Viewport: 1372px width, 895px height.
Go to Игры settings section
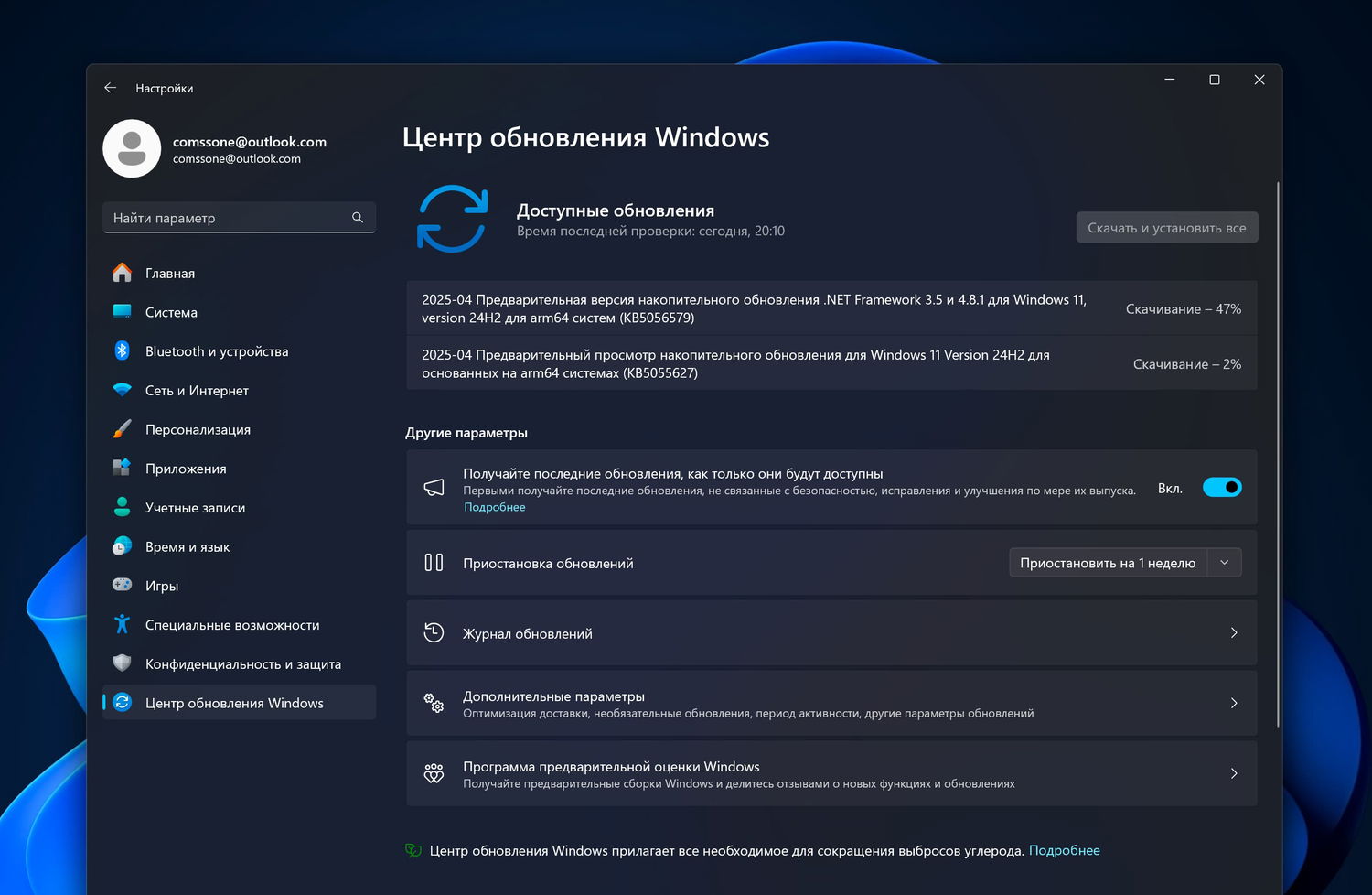coord(240,586)
